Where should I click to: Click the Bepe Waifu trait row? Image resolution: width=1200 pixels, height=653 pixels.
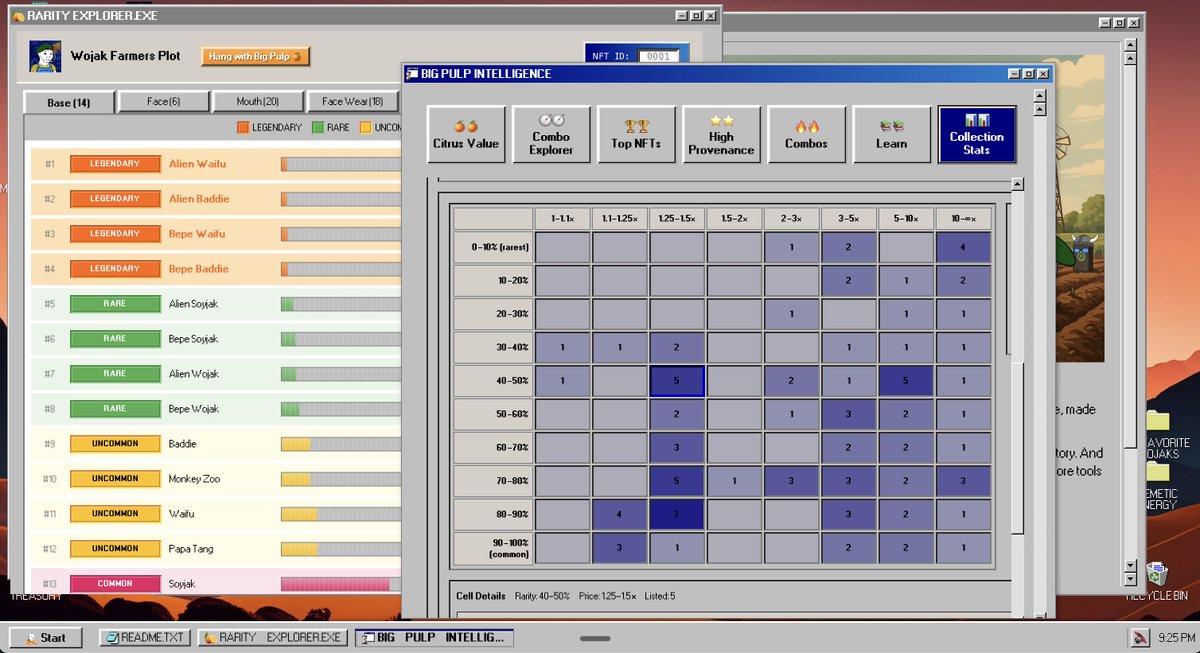[x=215, y=234]
